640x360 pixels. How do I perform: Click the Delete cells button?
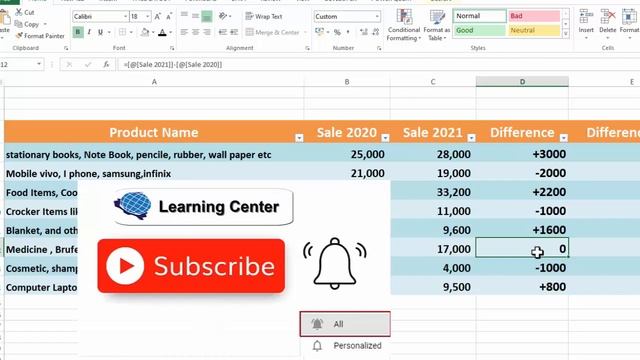click(608, 24)
